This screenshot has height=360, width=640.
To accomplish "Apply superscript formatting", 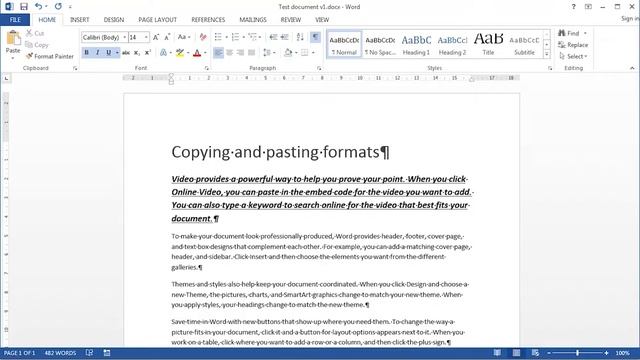I will point(148,53).
